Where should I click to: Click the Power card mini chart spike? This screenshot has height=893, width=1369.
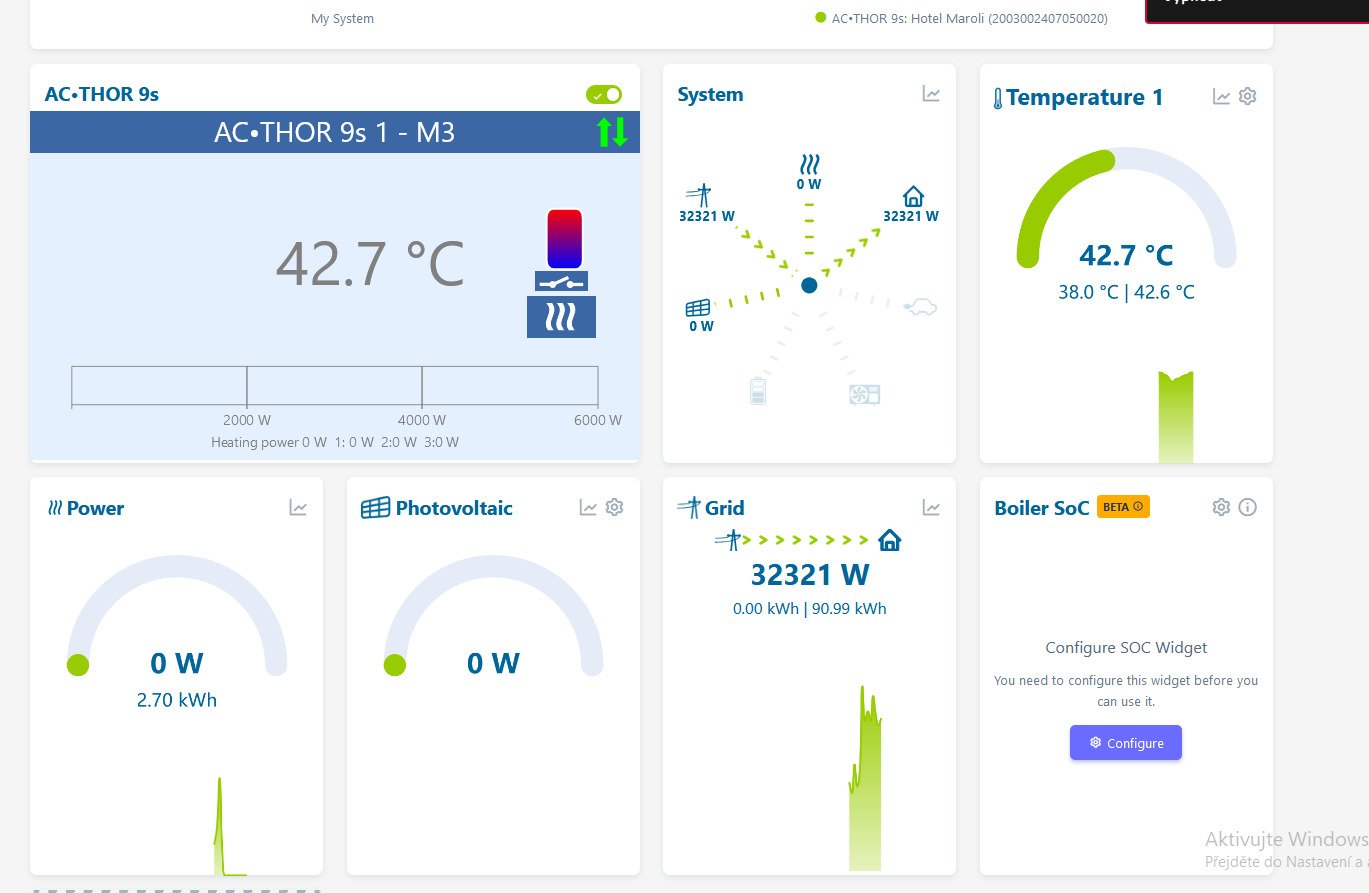[x=220, y=826]
